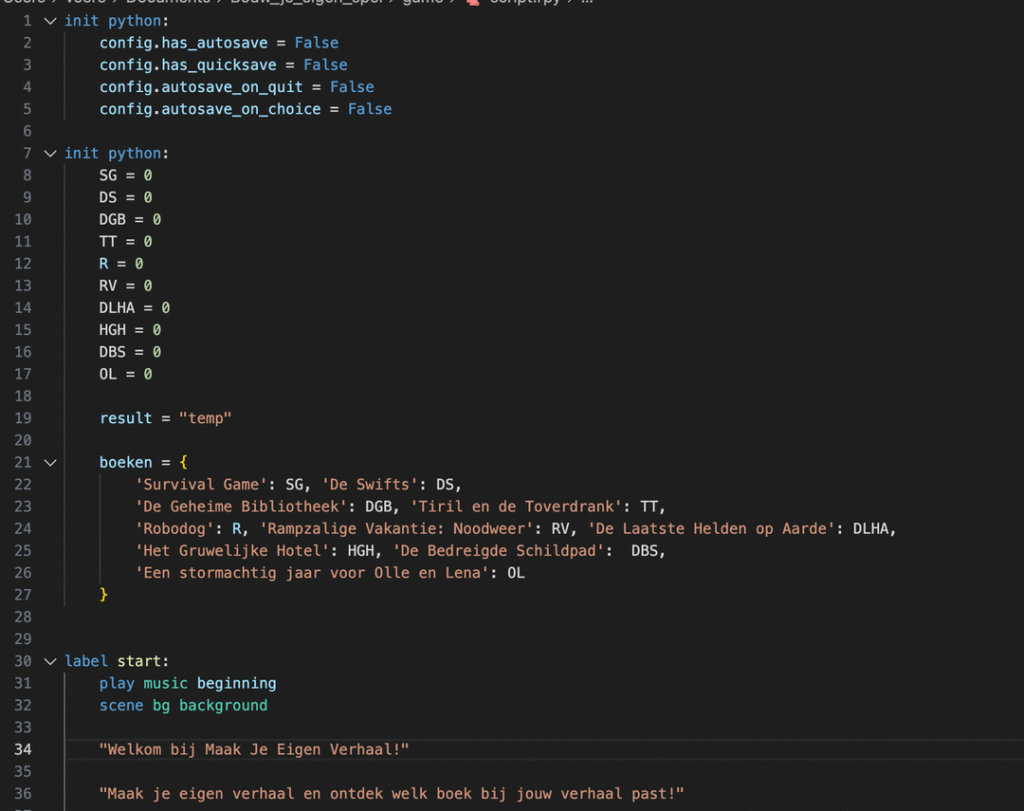Place cursor in "Welkom bij Maak Je Eigen Verhaal!" string
Viewport: 1024px width, 811px height.
[254, 750]
